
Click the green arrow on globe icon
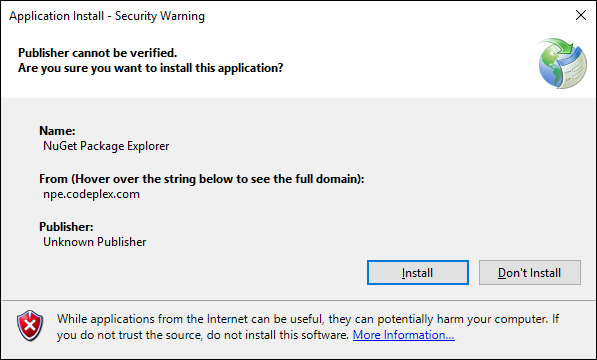(560, 46)
